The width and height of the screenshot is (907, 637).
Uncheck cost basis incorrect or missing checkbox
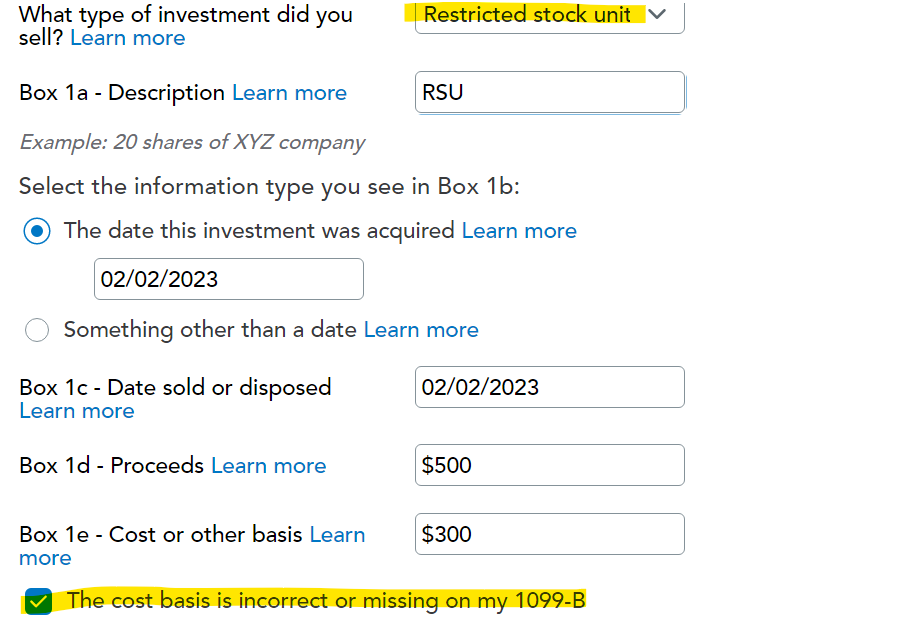coord(38,602)
